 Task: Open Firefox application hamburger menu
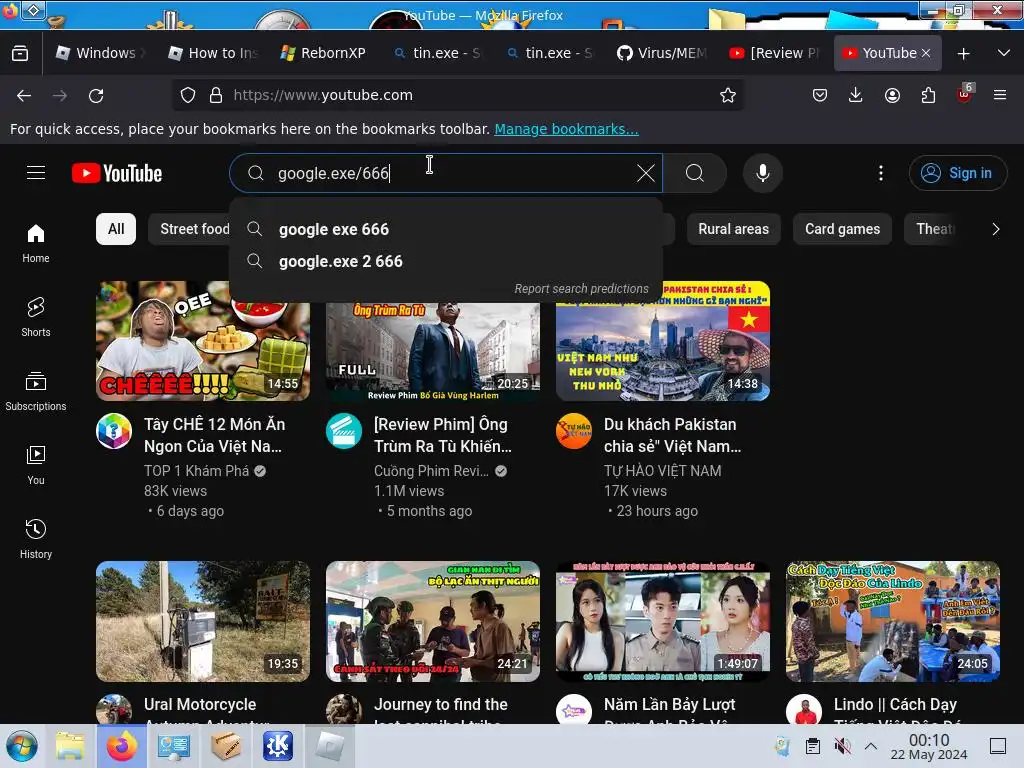(x=1000, y=95)
